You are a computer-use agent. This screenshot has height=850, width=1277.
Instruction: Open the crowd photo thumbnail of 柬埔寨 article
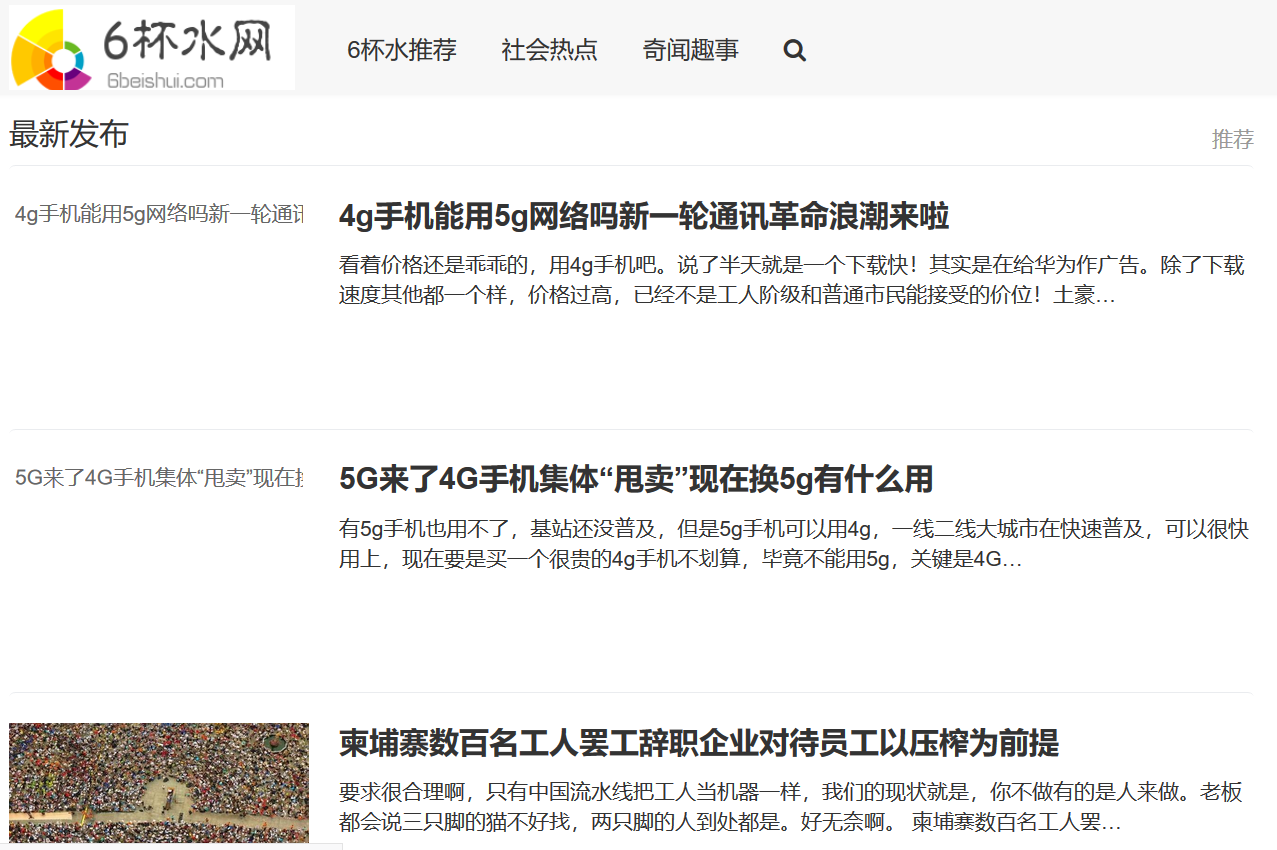click(159, 783)
